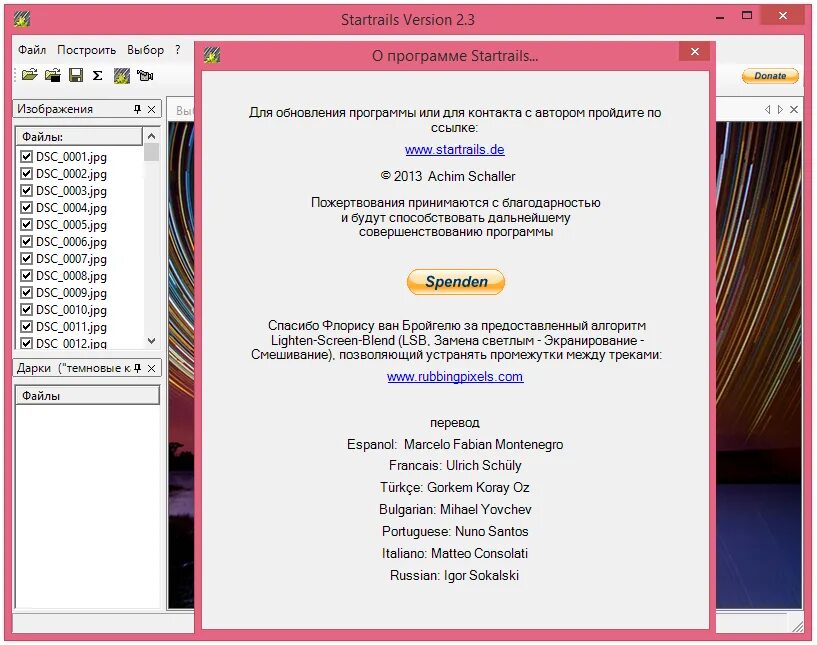Build startrails toolbar icon
Image resolution: width=817 pixels, height=645 pixels.
121,76
